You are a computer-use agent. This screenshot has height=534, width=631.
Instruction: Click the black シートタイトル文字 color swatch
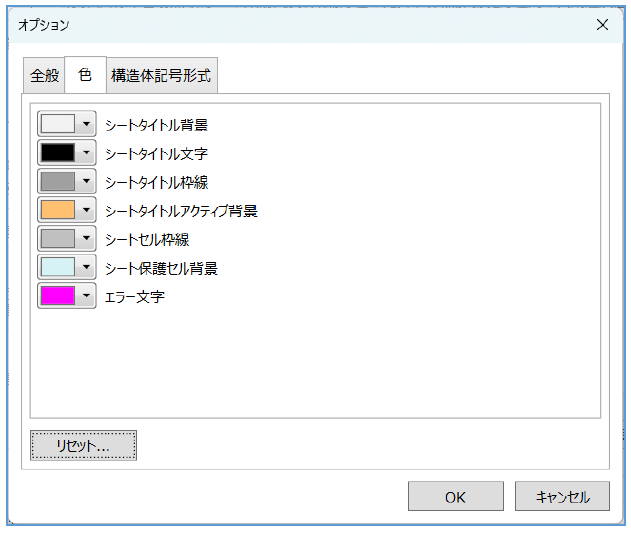click(x=57, y=153)
